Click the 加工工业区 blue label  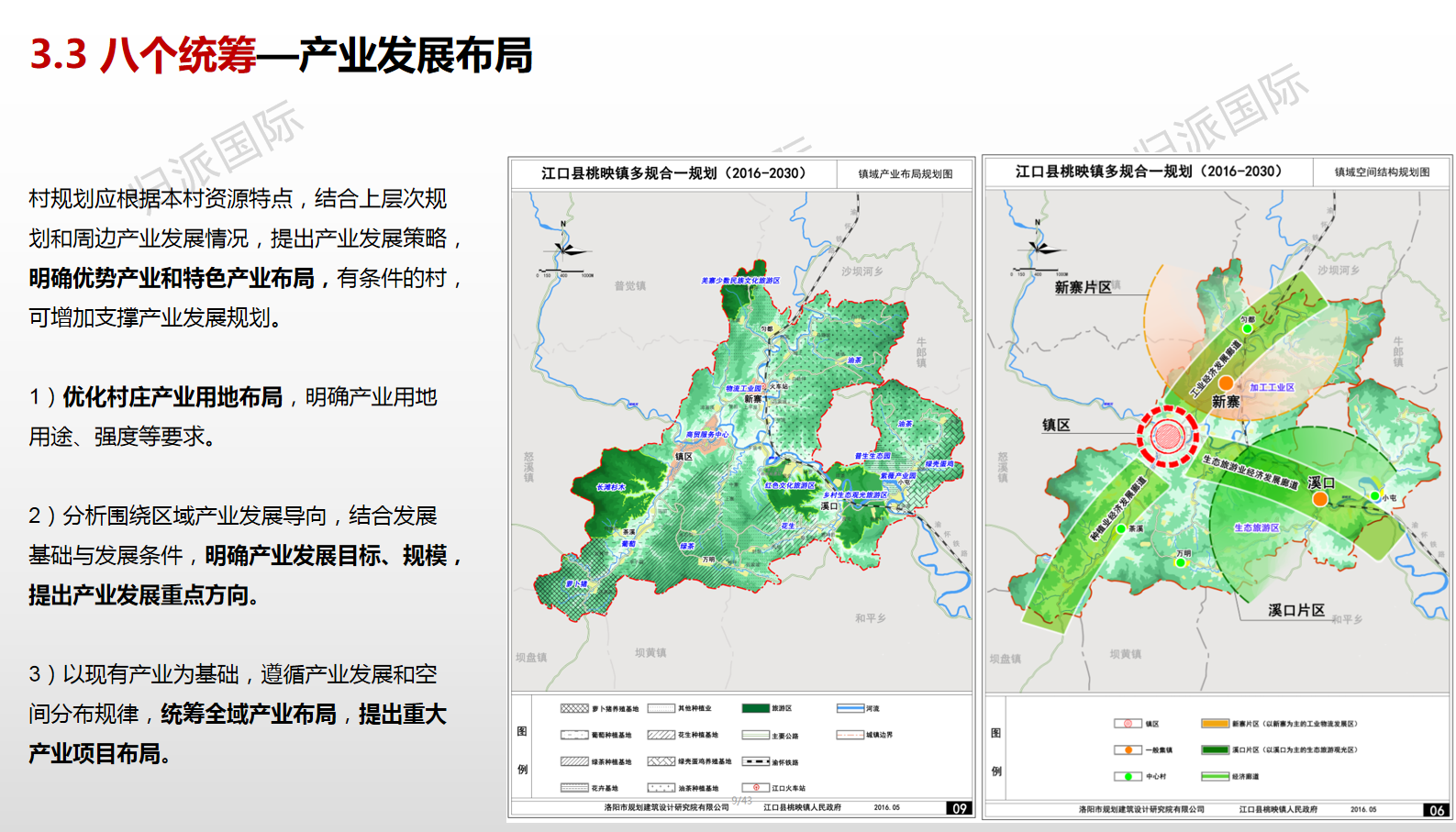[1272, 387]
